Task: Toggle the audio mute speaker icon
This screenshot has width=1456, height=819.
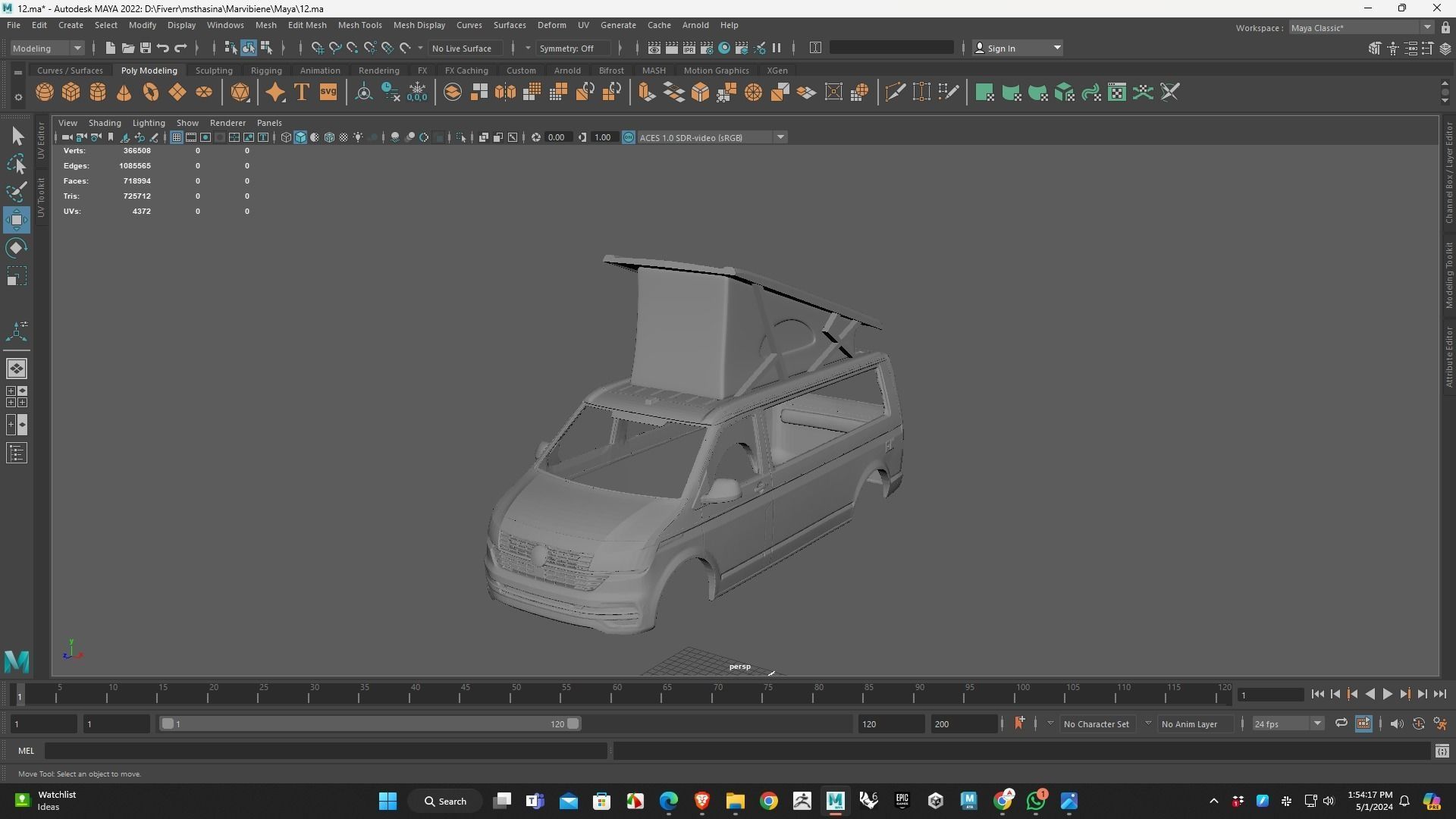Action: coord(1397,723)
